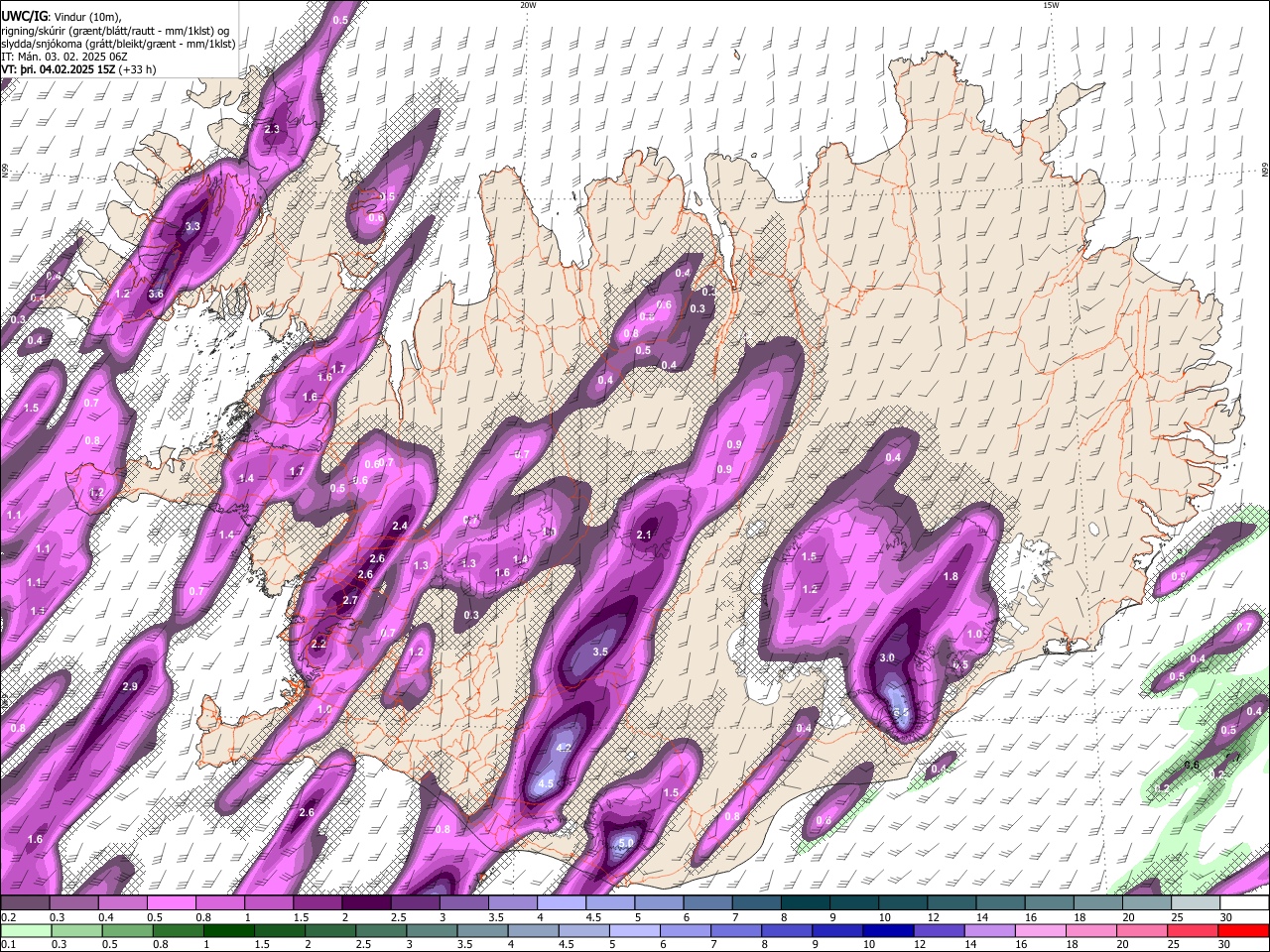
Task: Click the 5.0 precipitation value on the map
Action: click(625, 844)
